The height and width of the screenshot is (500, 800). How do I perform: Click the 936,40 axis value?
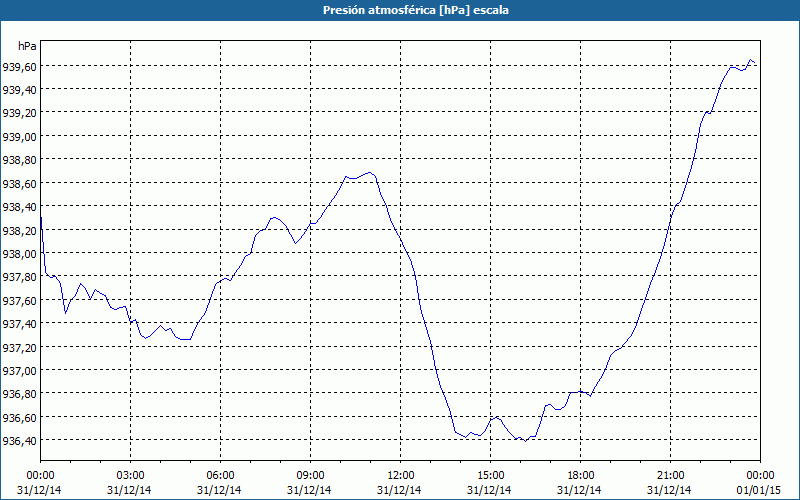click(x=19, y=441)
